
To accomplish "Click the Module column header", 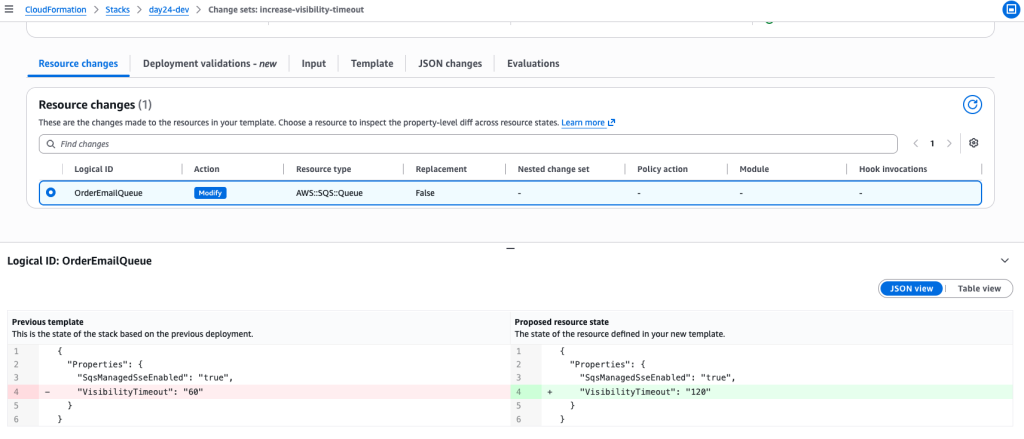I will click(x=754, y=169).
